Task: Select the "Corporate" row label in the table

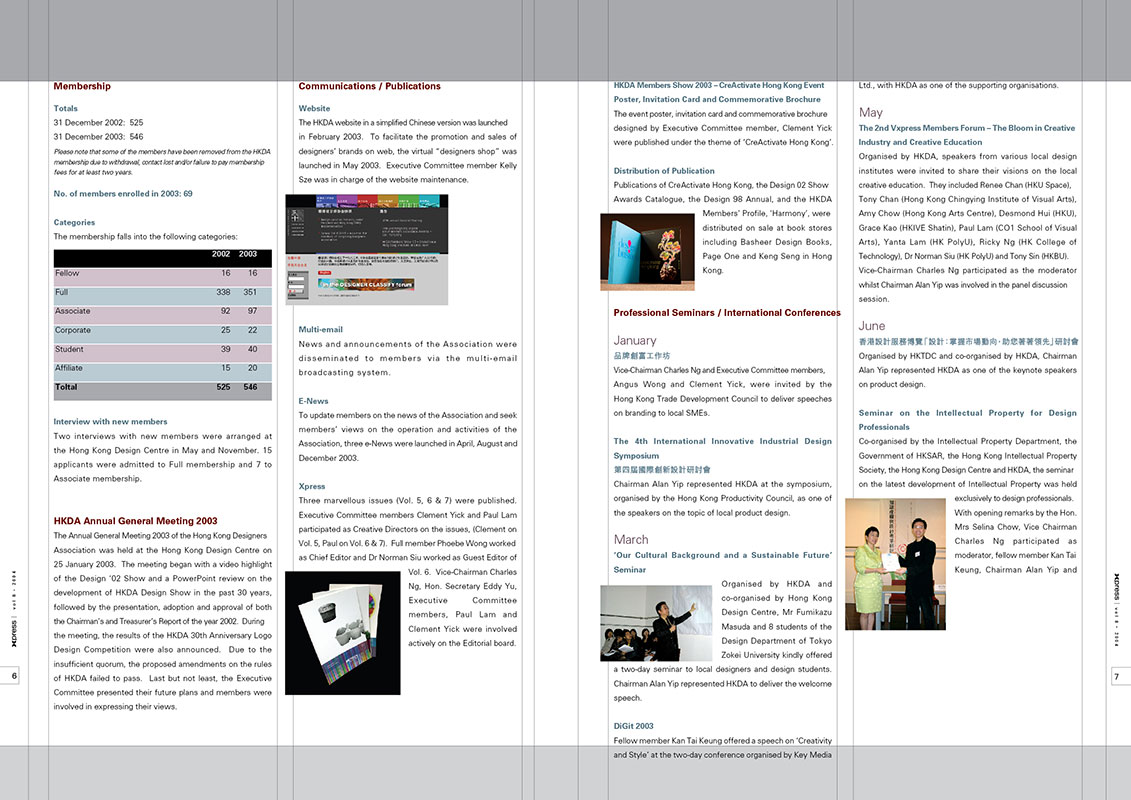Action: tap(73, 330)
